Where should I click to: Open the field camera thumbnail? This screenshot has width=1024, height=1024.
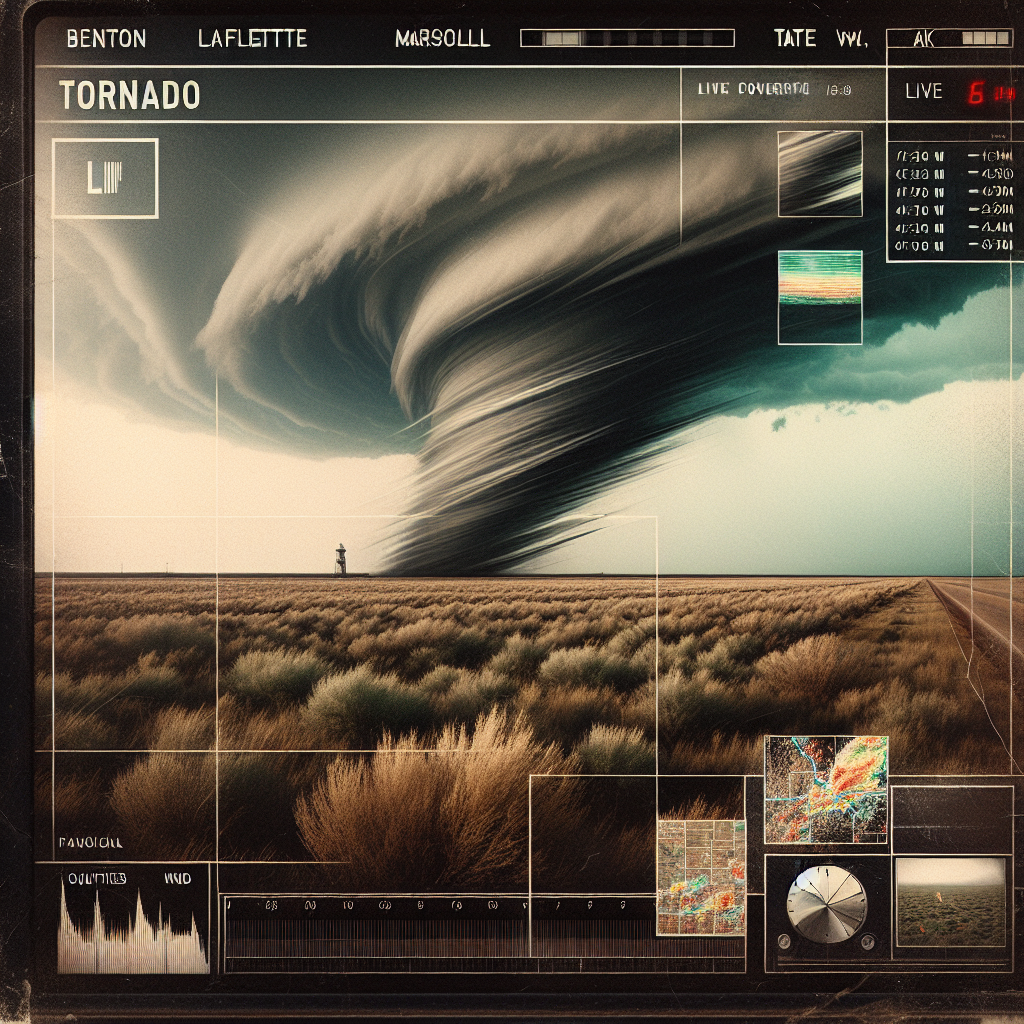coord(950,902)
